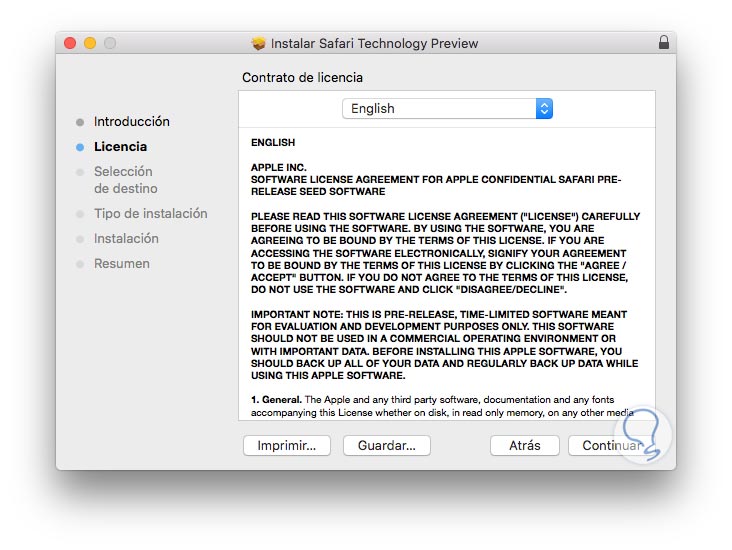
Task: Click the Selección de destino step
Action: coord(126,180)
